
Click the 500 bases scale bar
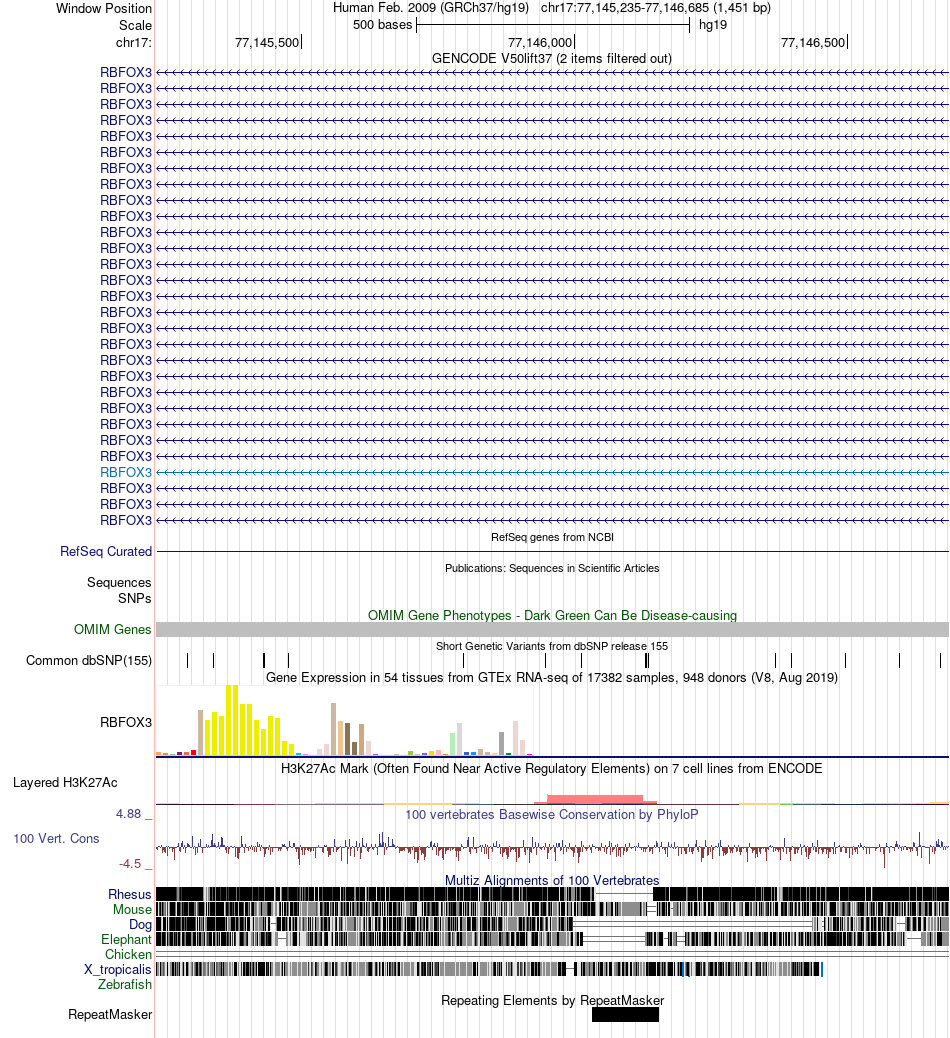tap(553, 25)
